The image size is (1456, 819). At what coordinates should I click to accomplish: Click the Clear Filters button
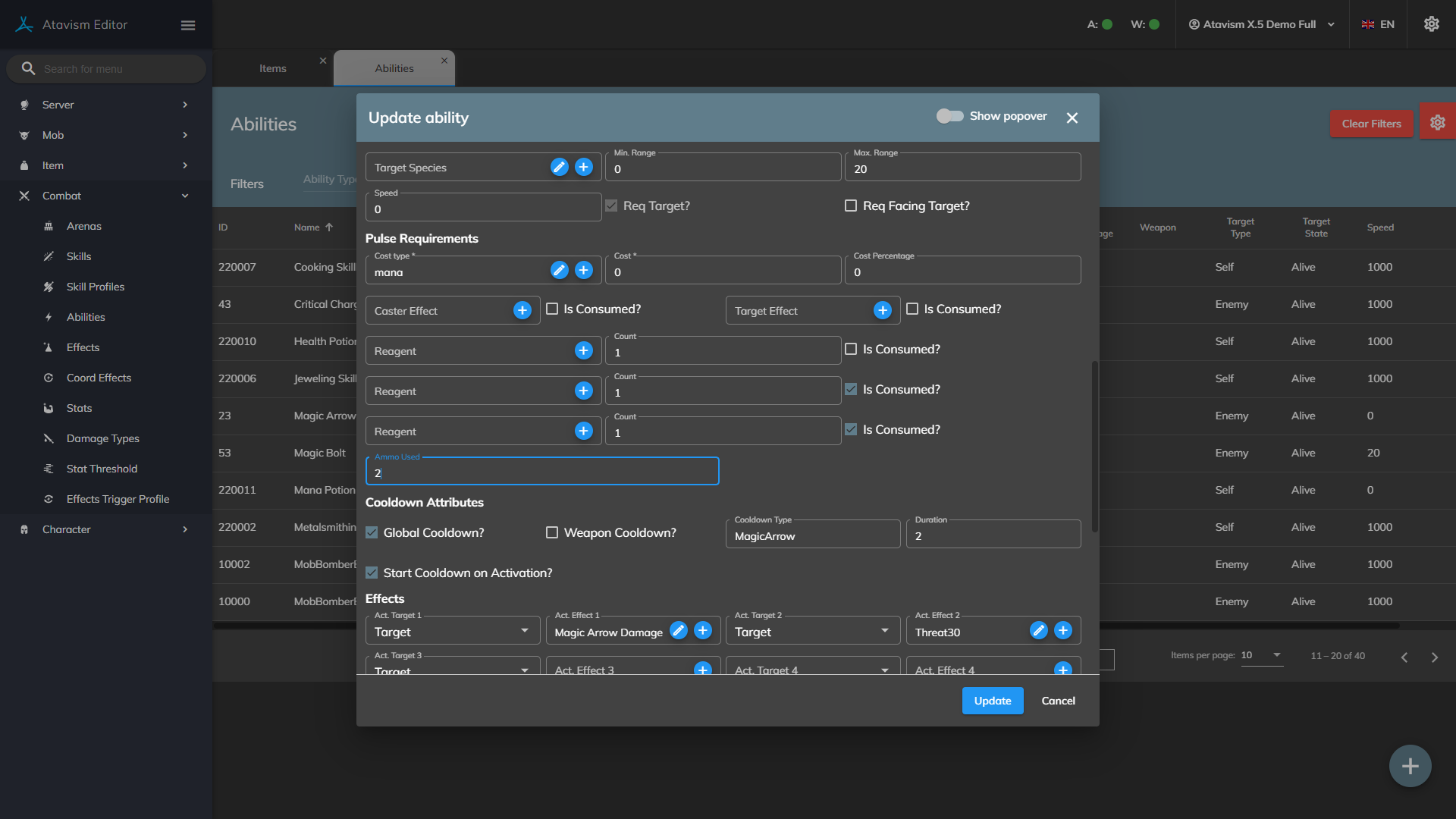click(x=1370, y=124)
